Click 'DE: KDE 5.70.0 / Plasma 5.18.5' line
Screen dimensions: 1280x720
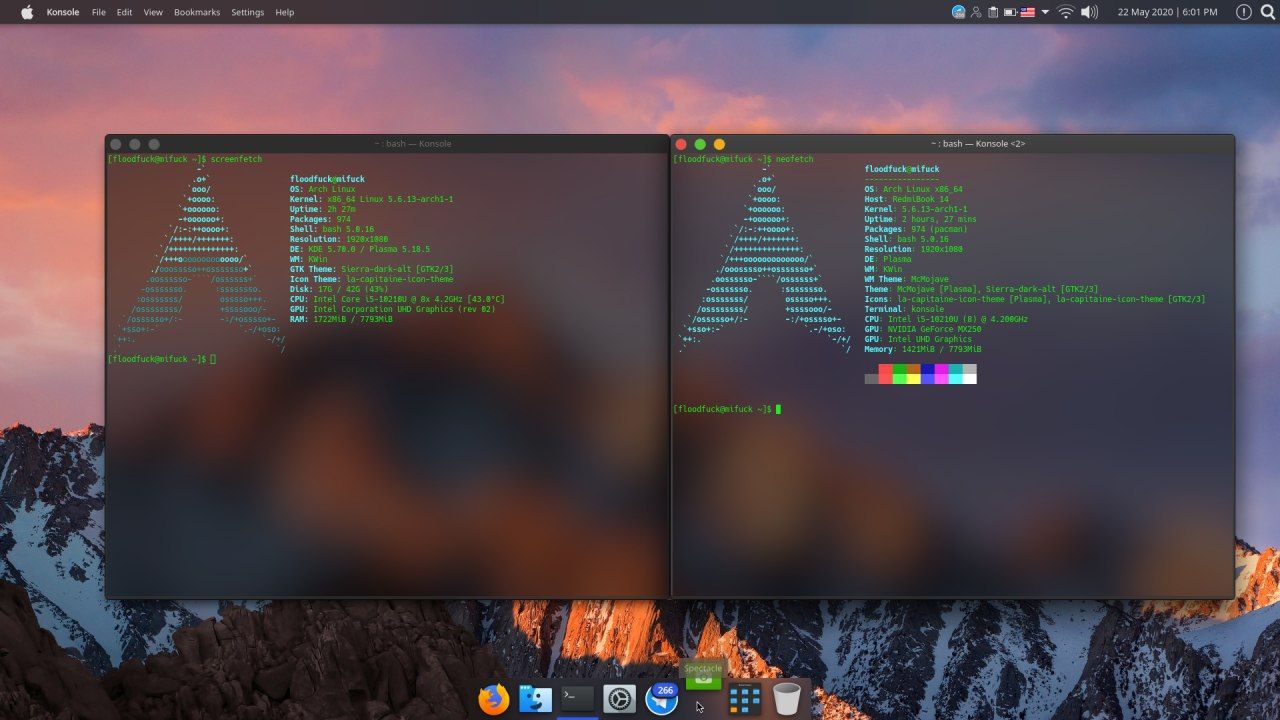point(359,249)
